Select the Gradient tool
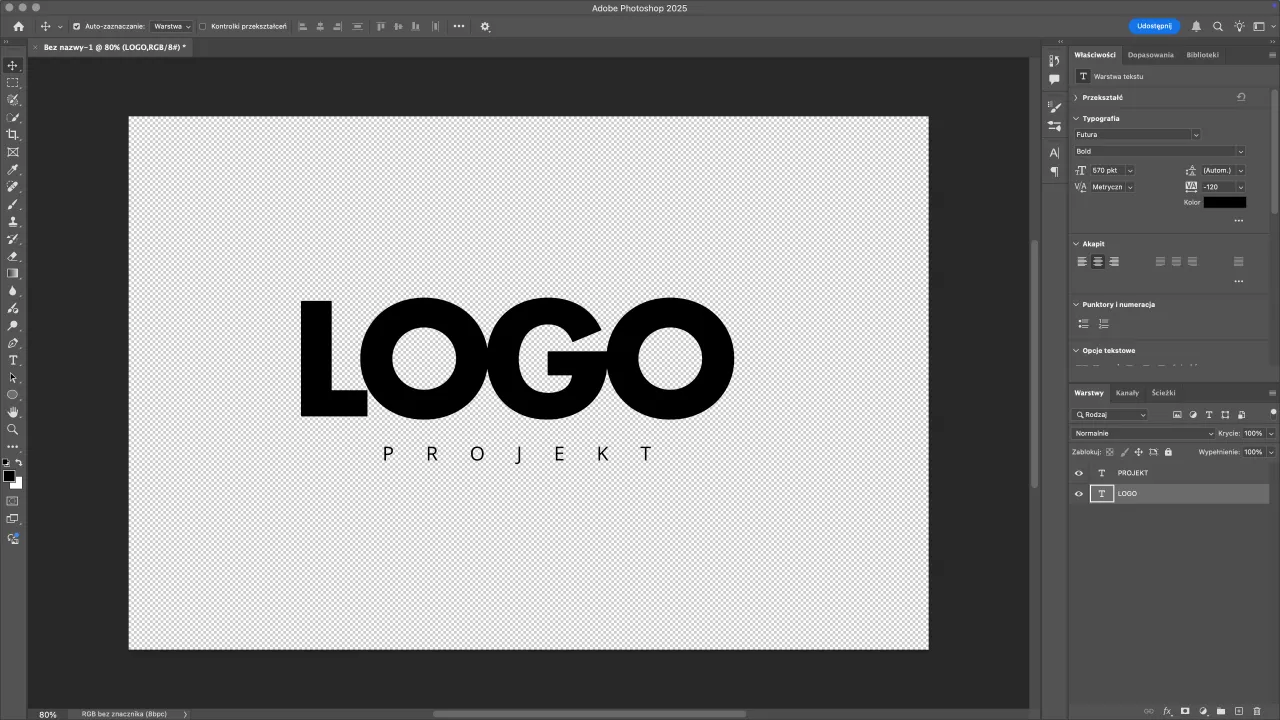 (x=13, y=274)
